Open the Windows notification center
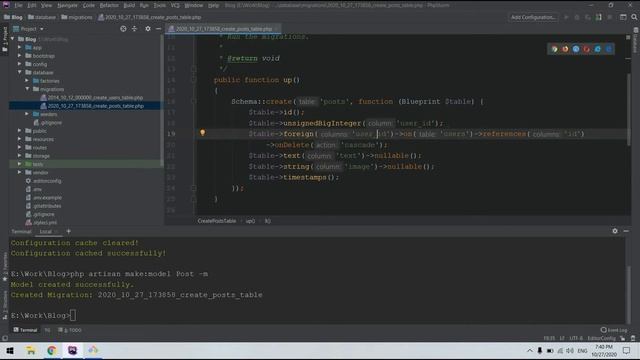640x360 pixels. pyautogui.click(x=627, y=351)
